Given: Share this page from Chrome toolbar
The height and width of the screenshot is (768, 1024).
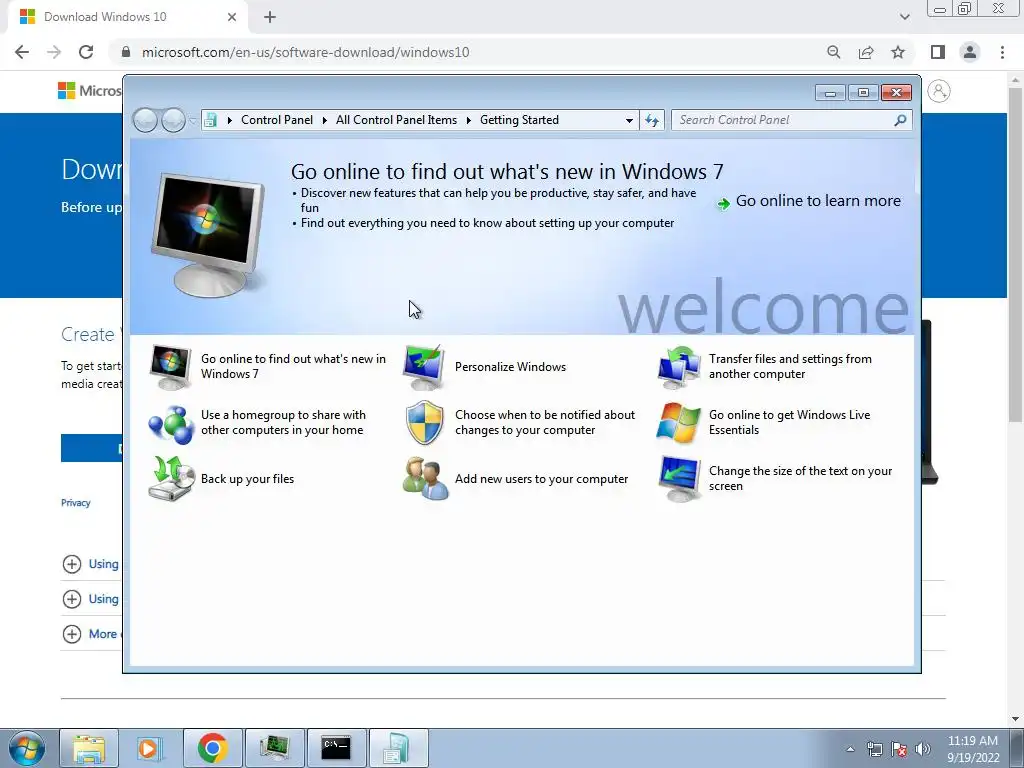Looking at the screenshot, I should point(866,52).
